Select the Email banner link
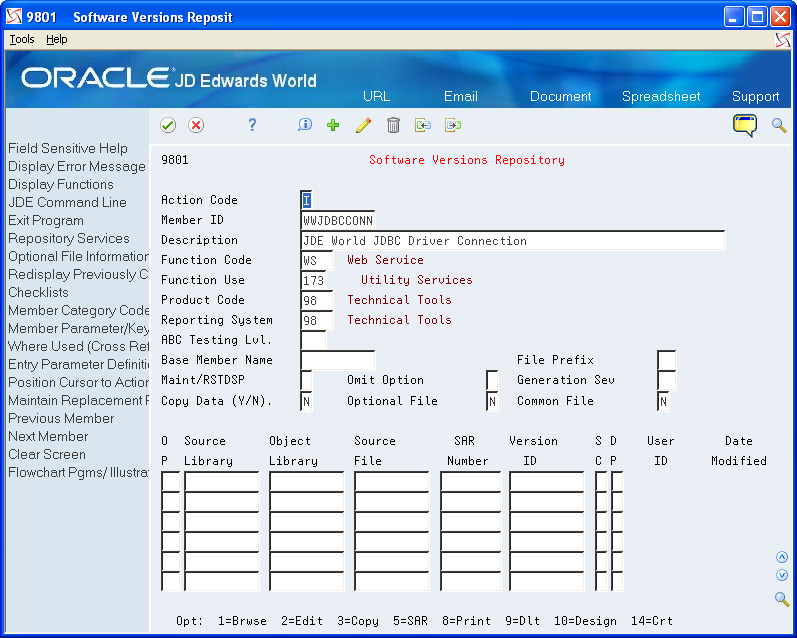The height and width of the screenshot is (638, 797). pos(461,96)
